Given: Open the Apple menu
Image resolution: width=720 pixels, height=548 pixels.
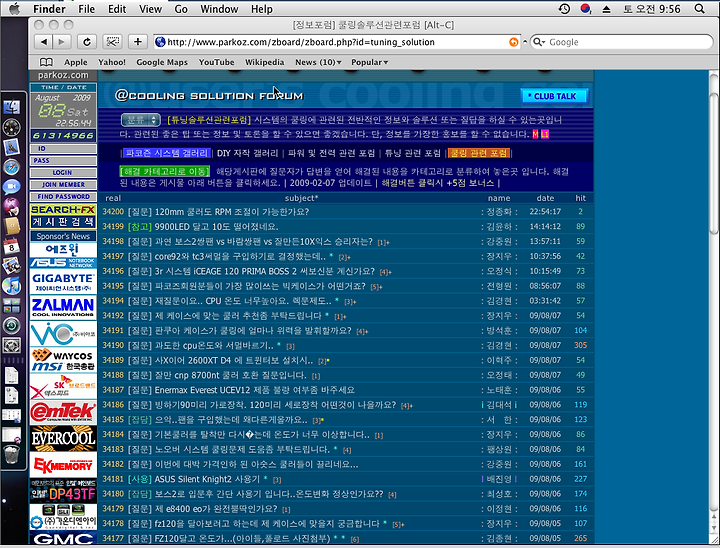Looking at the screenshot, I should pyautogui.click(x=15, y=9).
